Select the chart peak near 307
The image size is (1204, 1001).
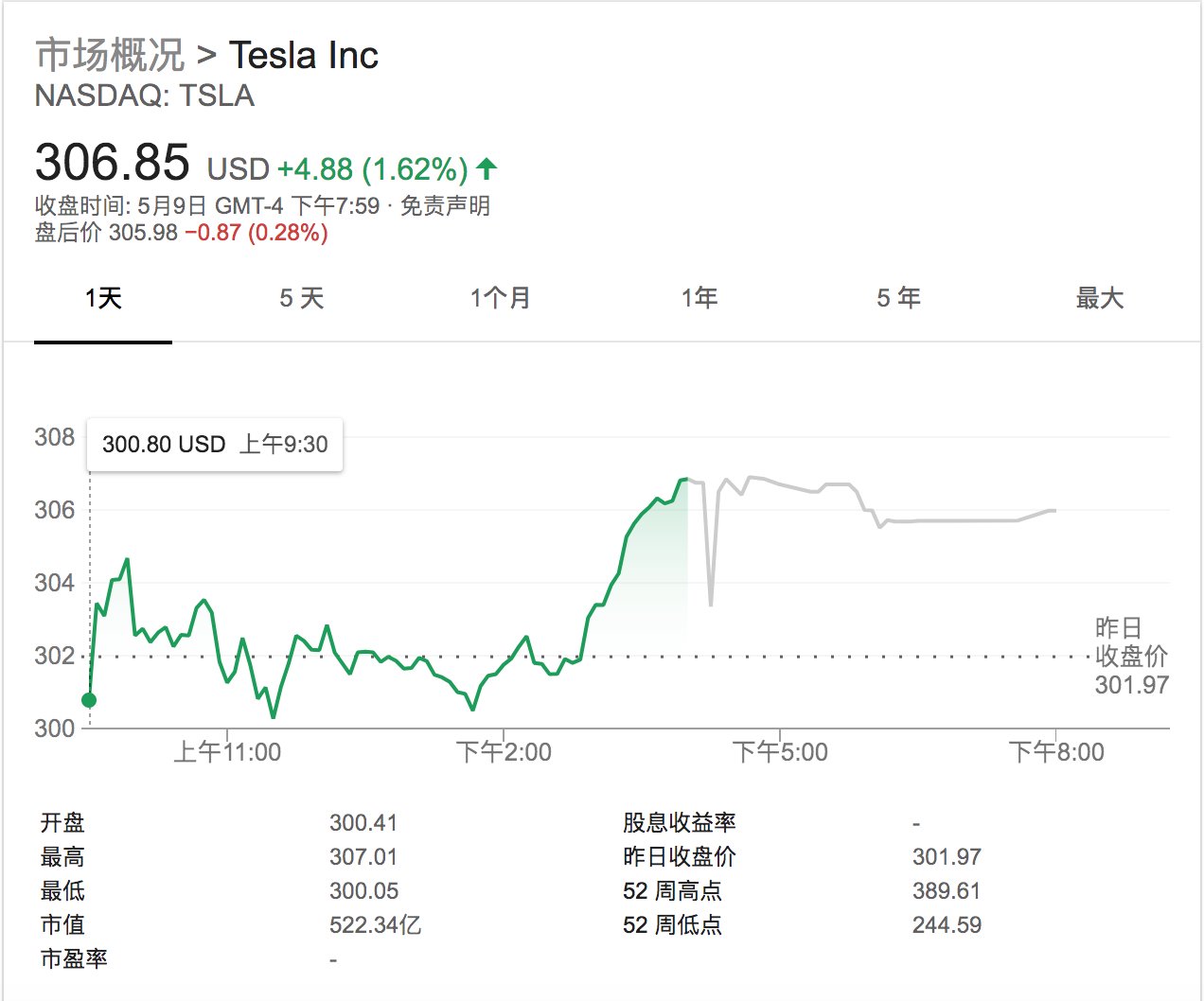tap(684, 480)
